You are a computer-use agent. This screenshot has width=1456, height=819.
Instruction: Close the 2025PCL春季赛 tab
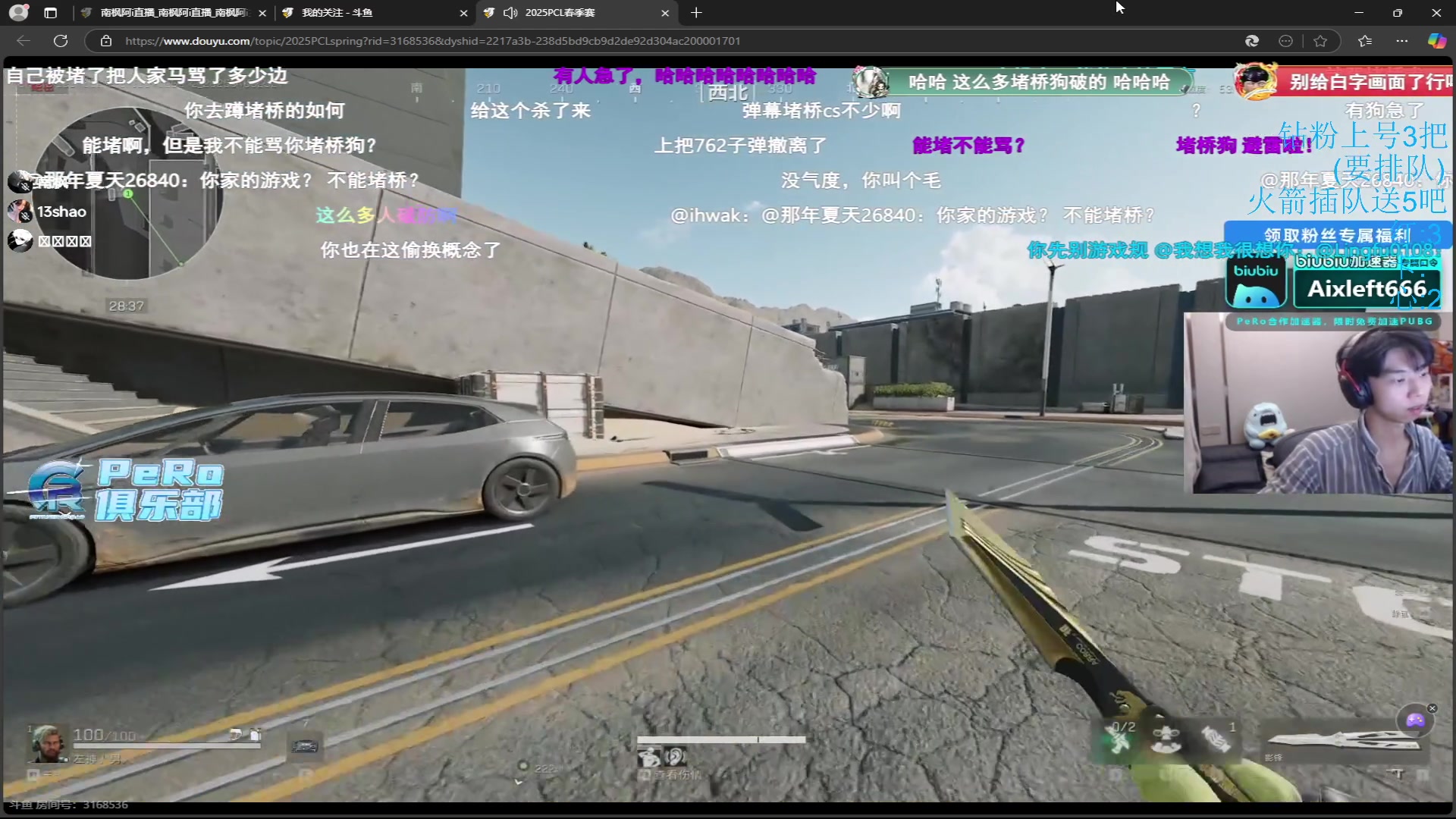tap(665, 13)
